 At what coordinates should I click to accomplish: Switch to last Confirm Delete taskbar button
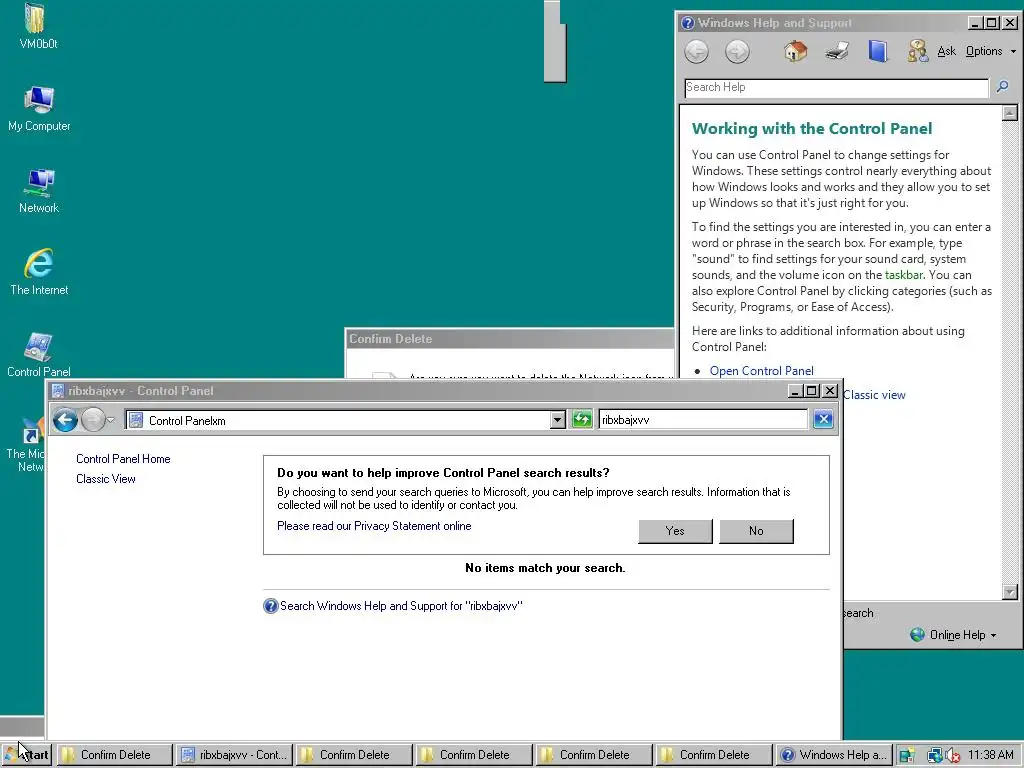point(714,755)
